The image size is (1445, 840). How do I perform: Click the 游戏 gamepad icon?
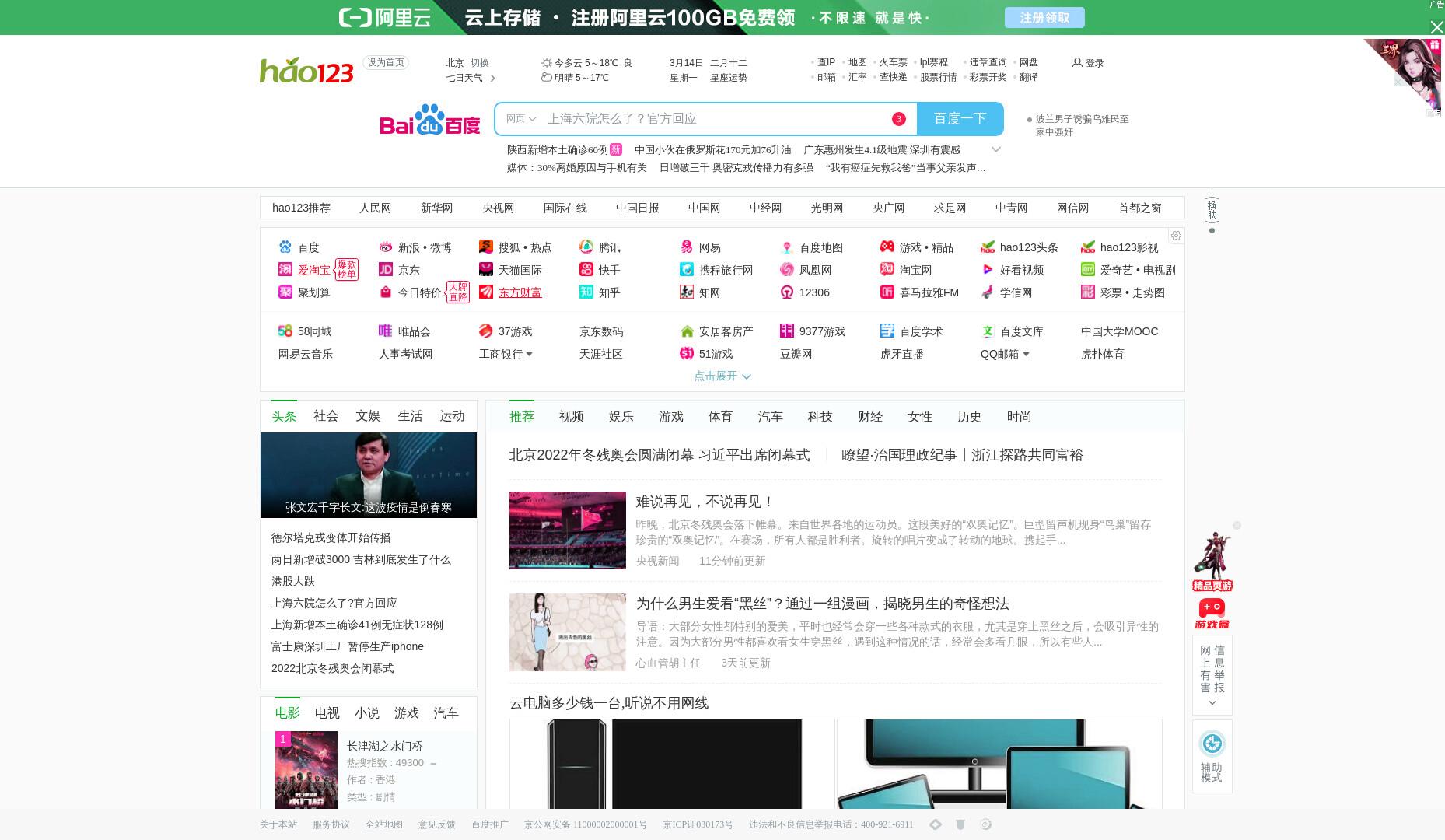pyautogui.click(x=887, y=247)
